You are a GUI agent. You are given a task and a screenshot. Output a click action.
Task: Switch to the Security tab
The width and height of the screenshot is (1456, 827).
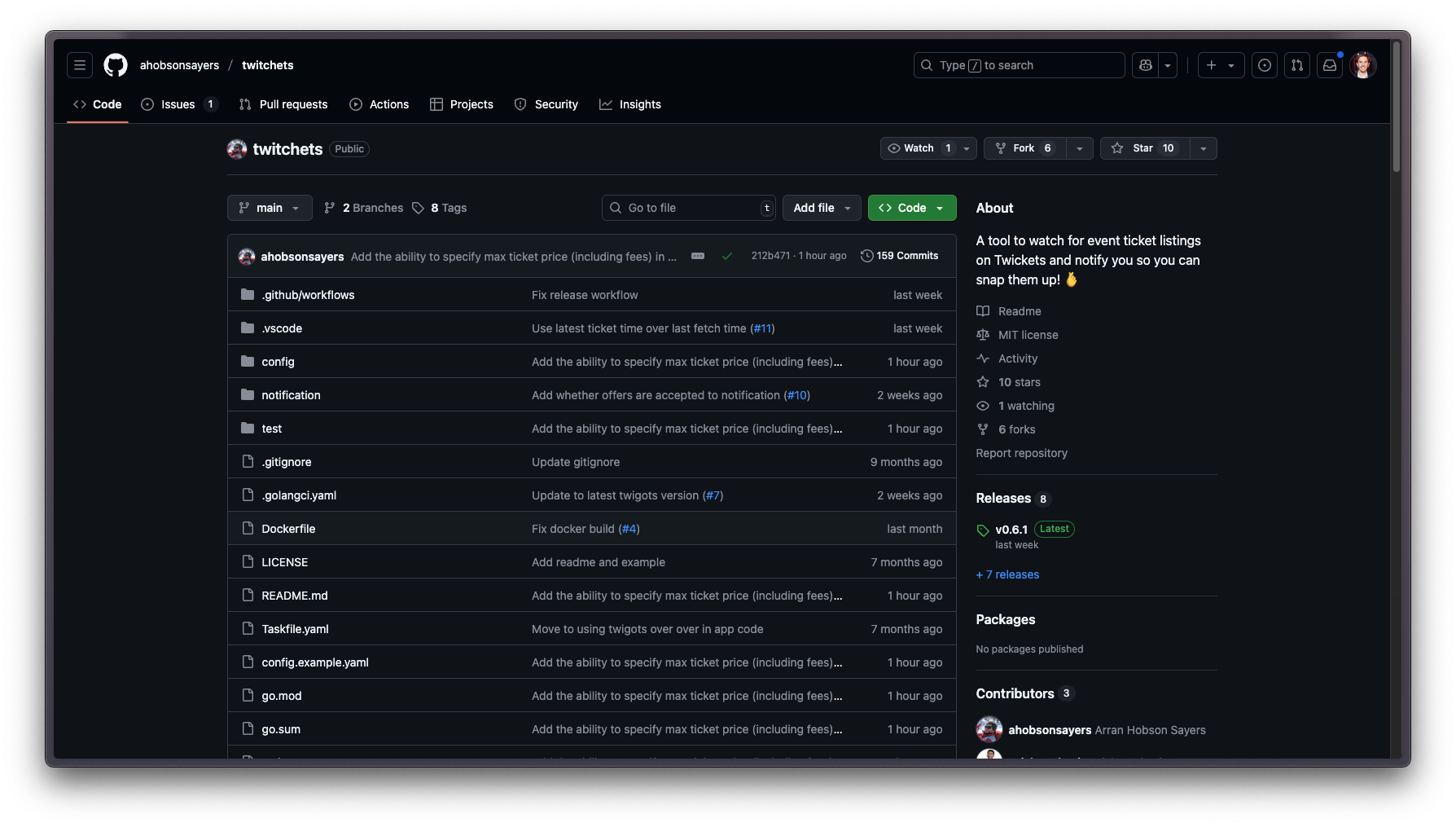pos(546,104)
